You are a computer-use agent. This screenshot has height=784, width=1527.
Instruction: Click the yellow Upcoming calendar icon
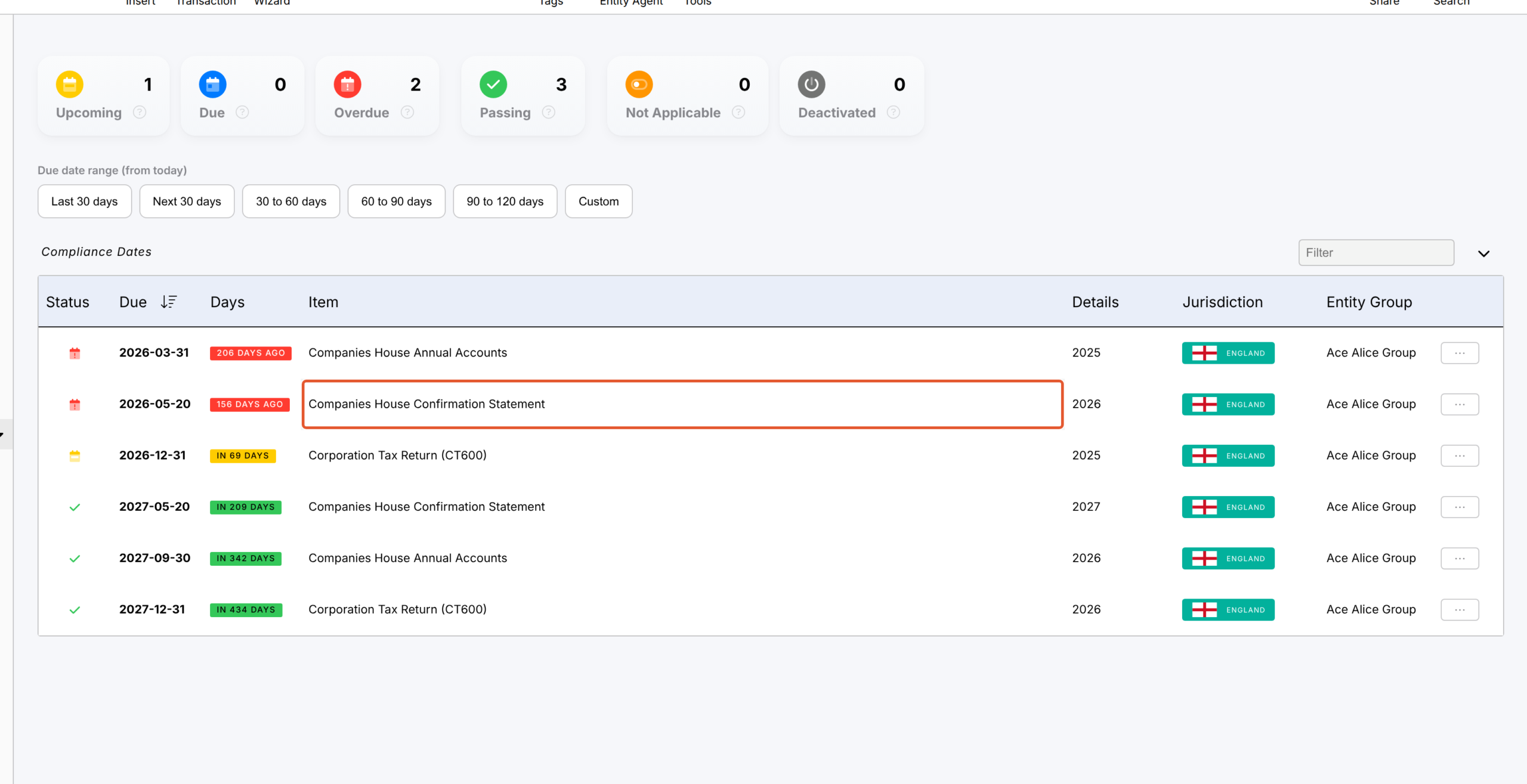pyautogui.click(x=70, y=85)
